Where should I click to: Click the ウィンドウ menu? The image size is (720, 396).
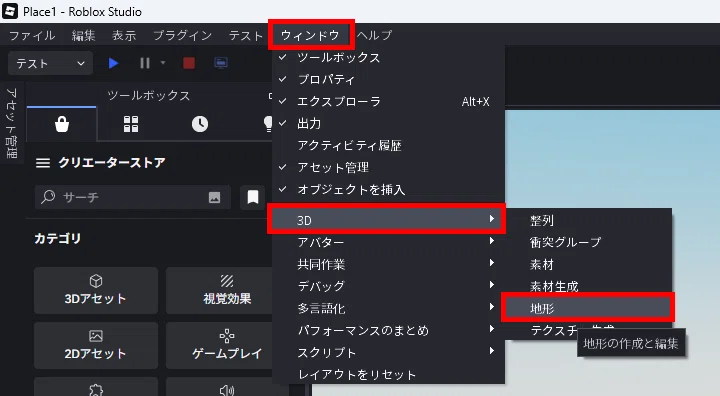pos(311,35)
